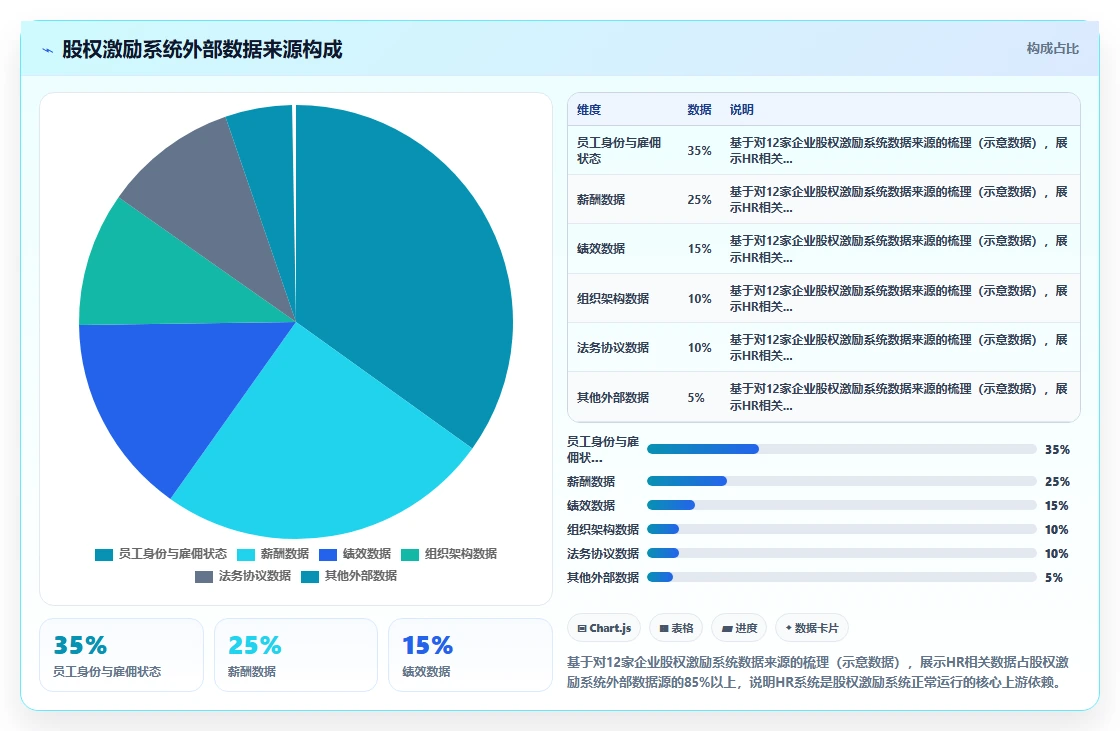This screenshot has height=731, width=1120.
Task: Click the 5% value in the table
Action: (696, 398)
